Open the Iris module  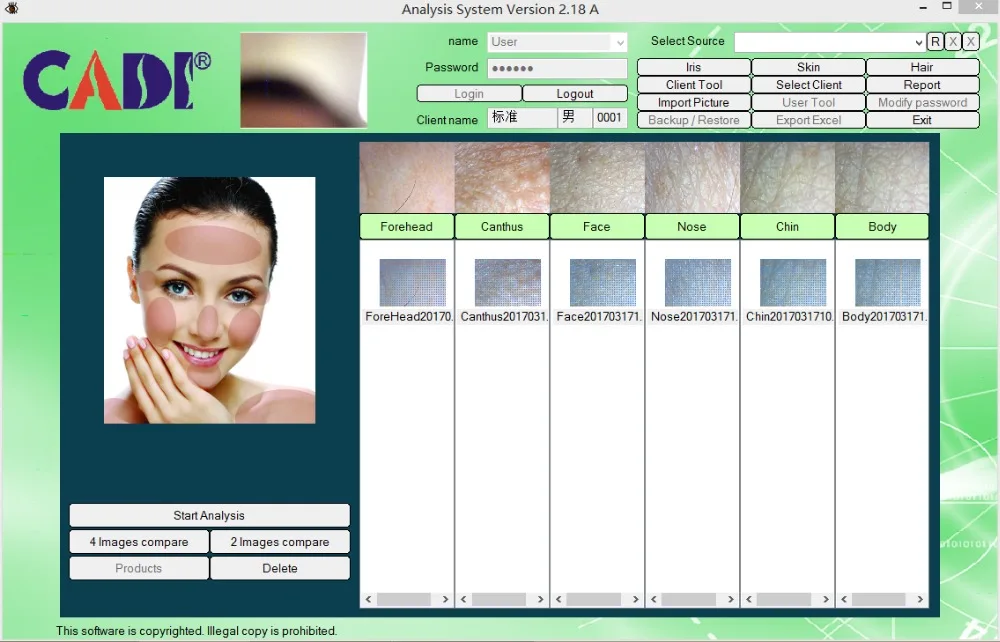[693, 67]
